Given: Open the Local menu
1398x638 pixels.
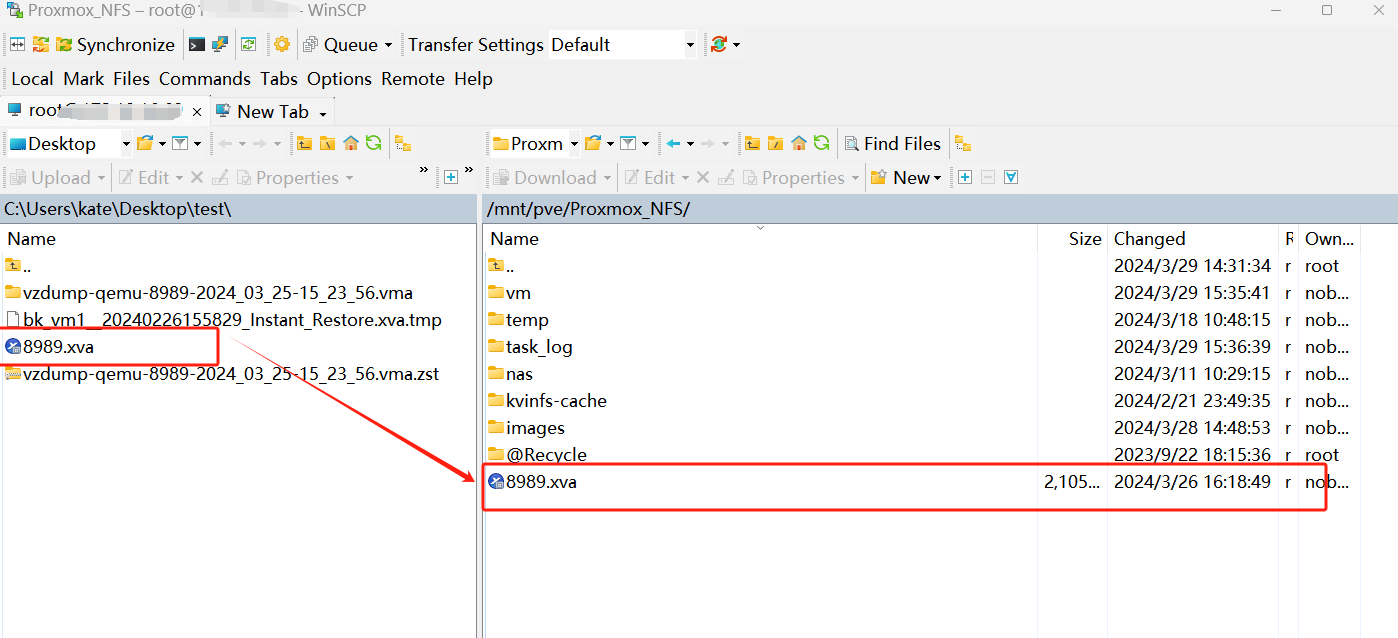Looking at the screenshot, I should 32,79.
